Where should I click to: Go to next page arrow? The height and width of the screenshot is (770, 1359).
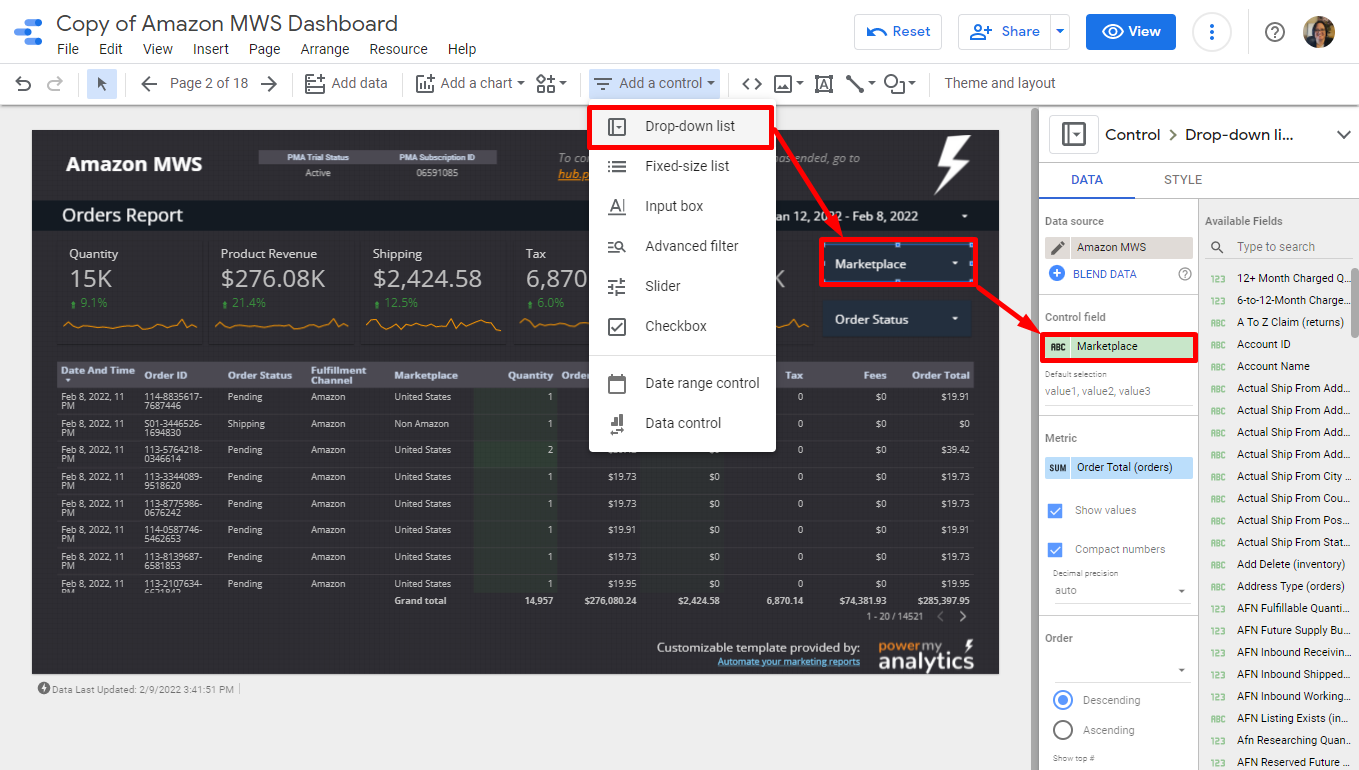coord(268,84)
